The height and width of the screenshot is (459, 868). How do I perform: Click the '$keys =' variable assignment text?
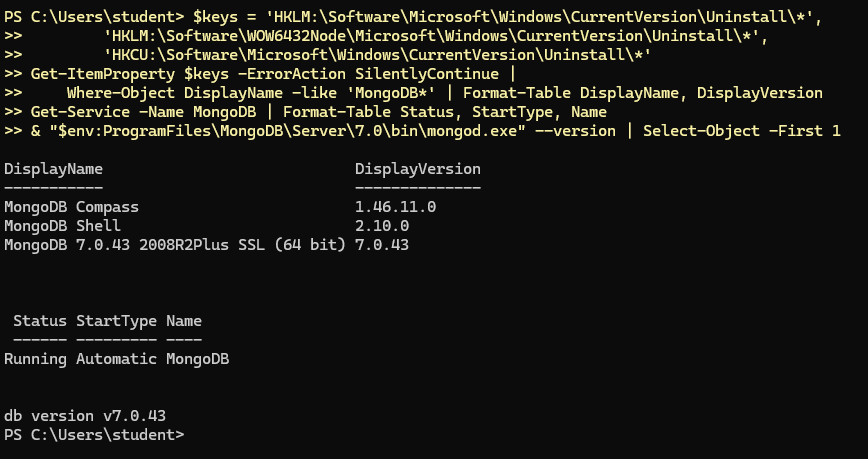225,17
